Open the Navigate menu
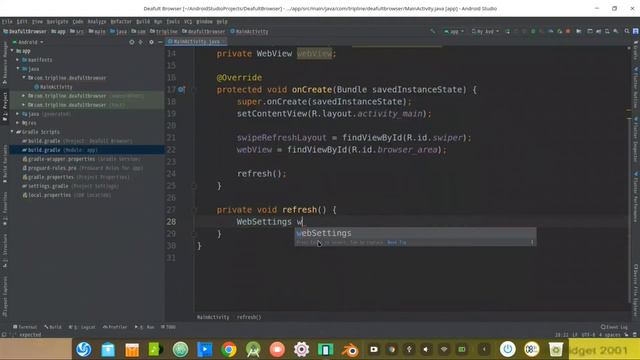The height and width of the screenshot is (360, 640). (x=57, y=22)
